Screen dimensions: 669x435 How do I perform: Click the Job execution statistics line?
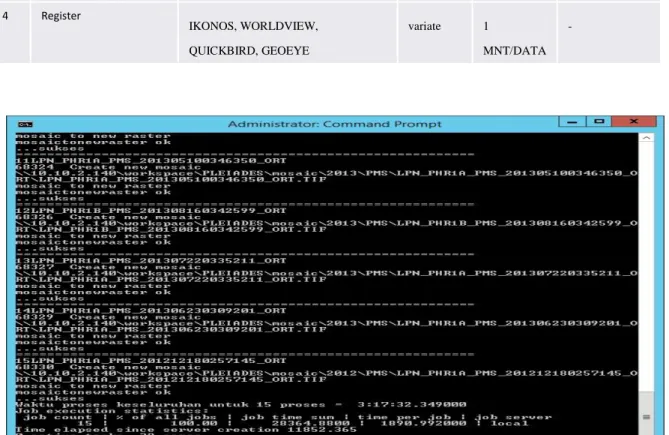112,411
